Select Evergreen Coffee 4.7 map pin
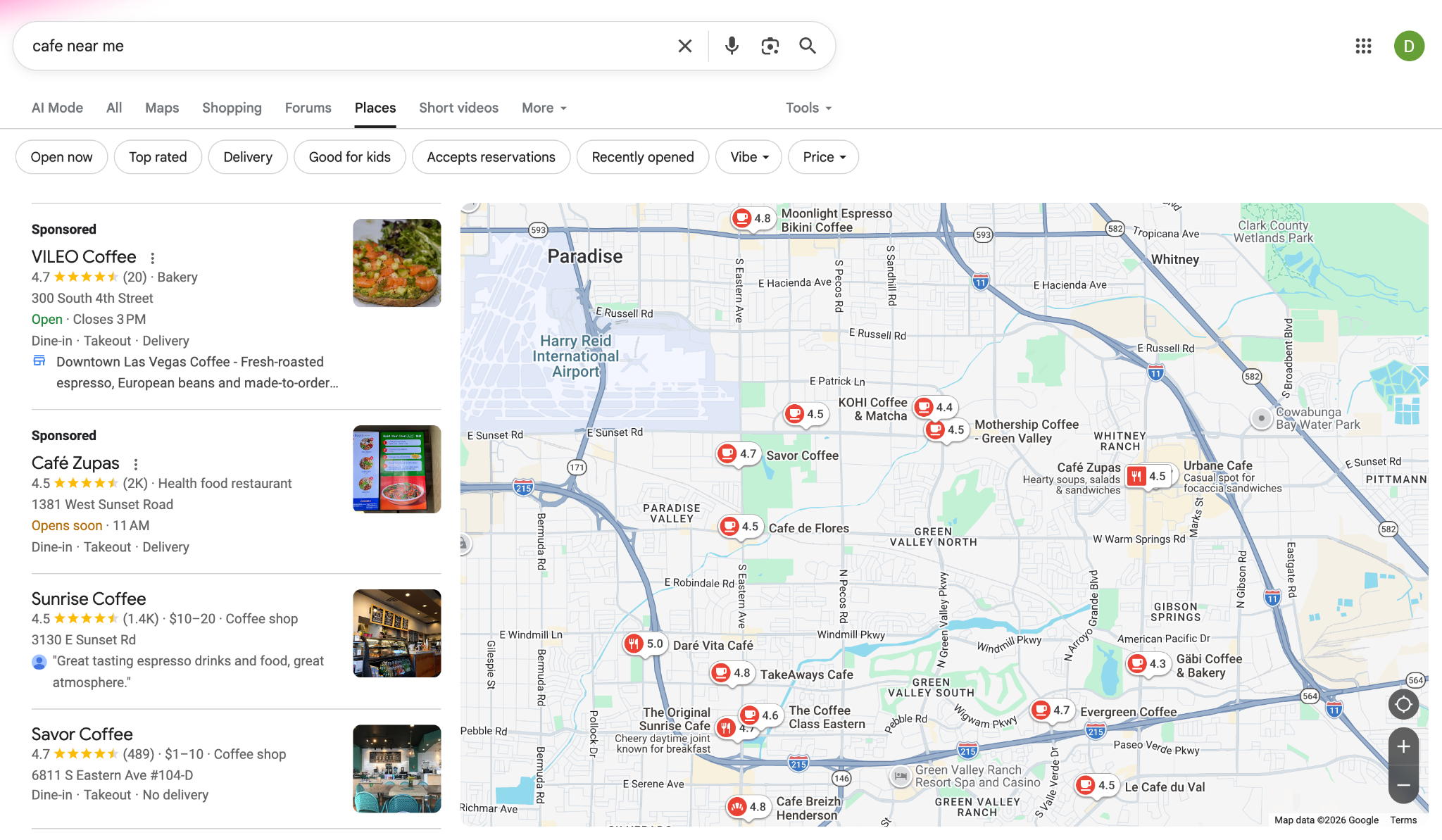The height and width of the screenshot is (840, 1442). click(x=1051, y=710)
